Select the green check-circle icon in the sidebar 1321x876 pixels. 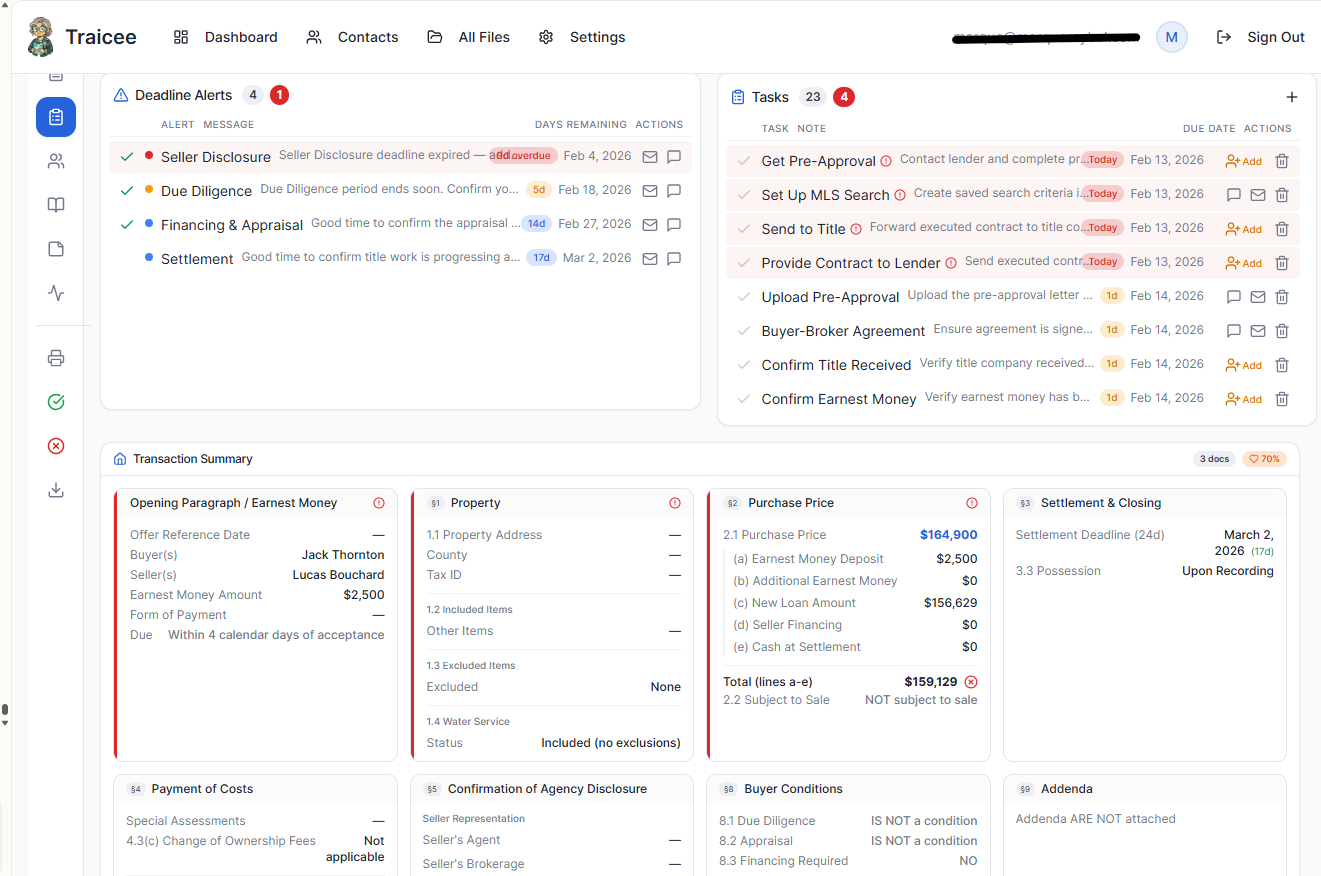coord(56,401)
